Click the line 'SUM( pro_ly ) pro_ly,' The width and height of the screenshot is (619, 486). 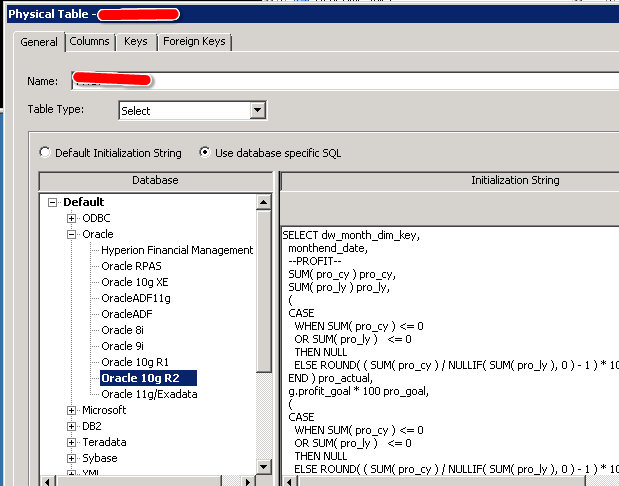point(339,287)
